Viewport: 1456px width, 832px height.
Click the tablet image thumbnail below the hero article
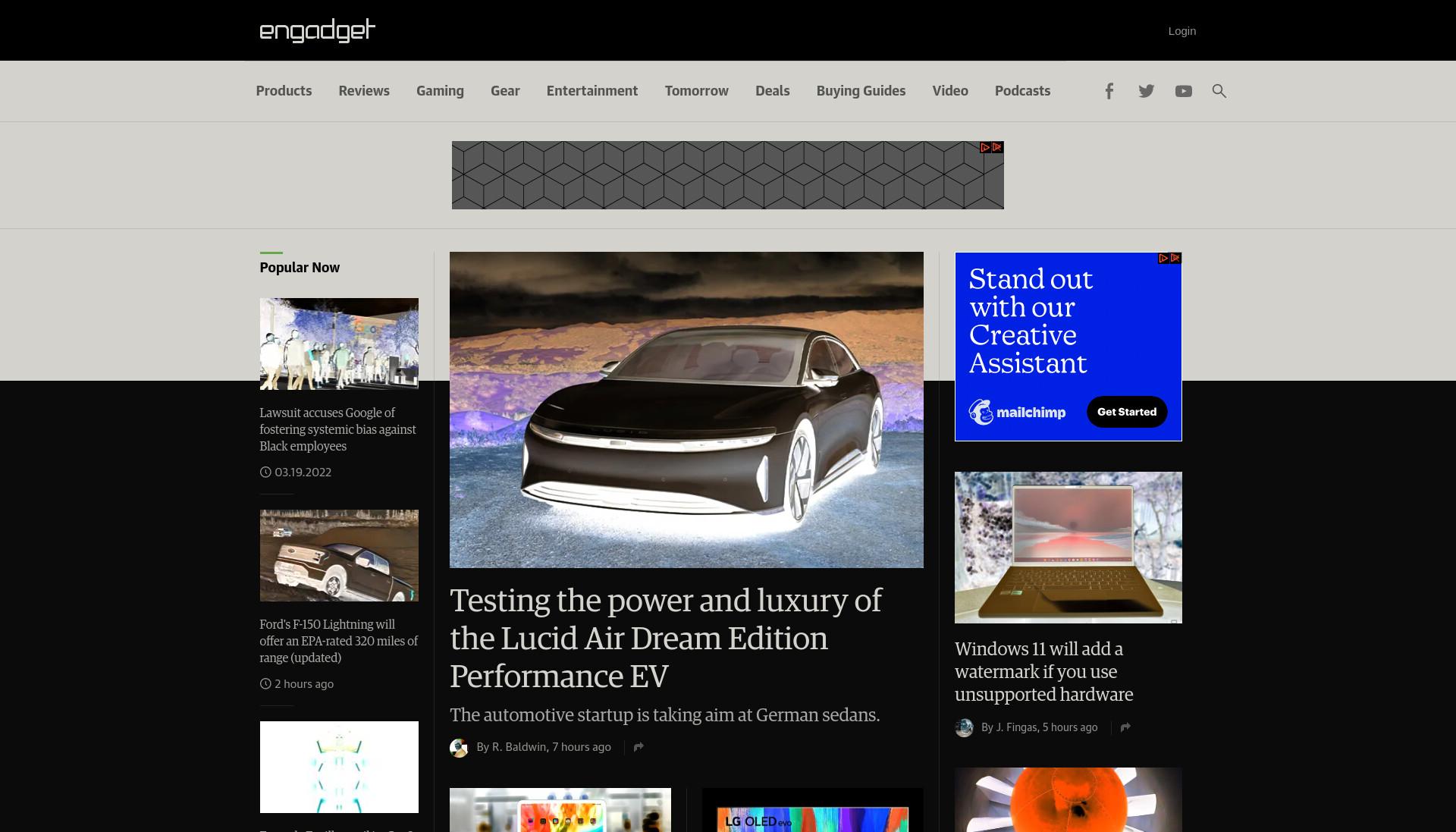coord(560,810)
